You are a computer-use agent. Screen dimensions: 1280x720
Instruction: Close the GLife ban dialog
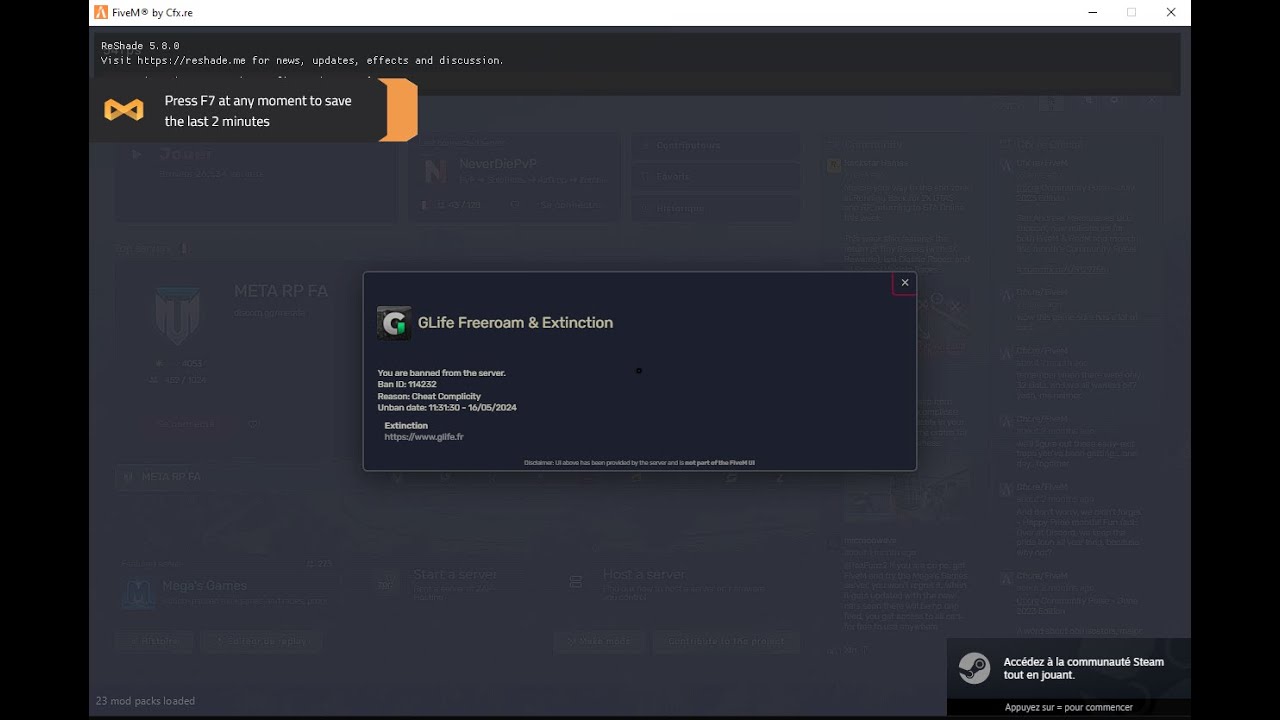[x=905, y=283]
